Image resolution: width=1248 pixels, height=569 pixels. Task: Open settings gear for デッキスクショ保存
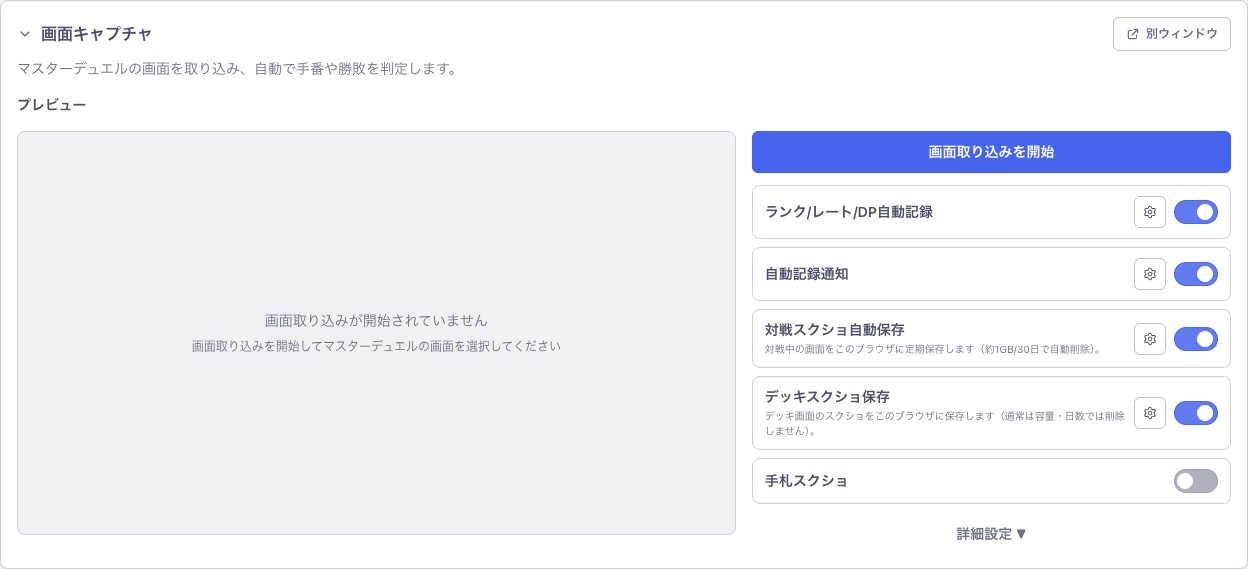[x=1150, y=413]
